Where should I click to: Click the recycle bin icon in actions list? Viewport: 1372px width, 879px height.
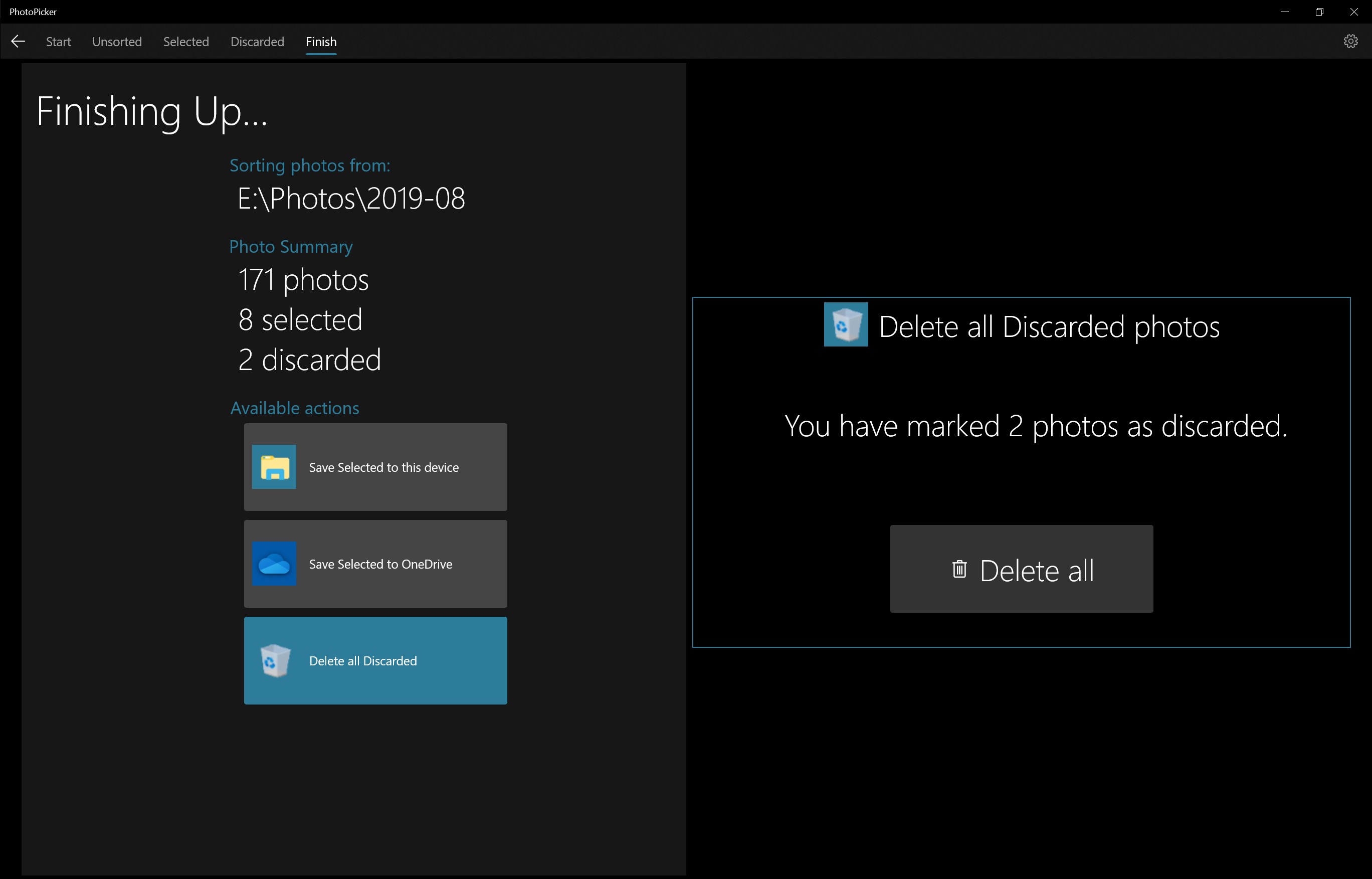[275, 660]
